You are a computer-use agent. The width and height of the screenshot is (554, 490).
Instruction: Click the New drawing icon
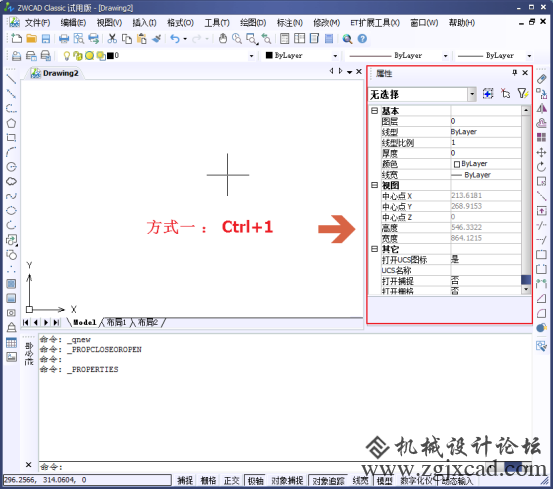pyautogui.click(x=16, y=39)
